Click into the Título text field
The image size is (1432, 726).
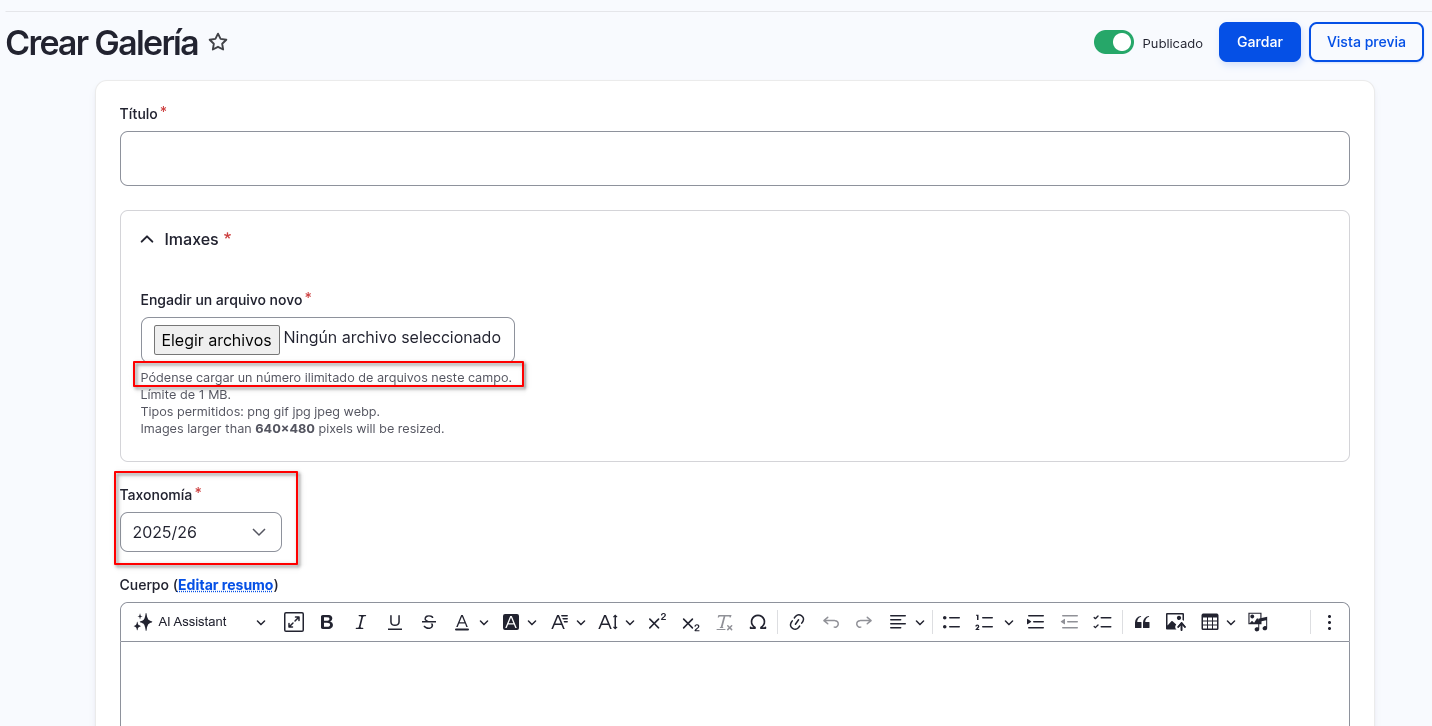coord(734,158)
